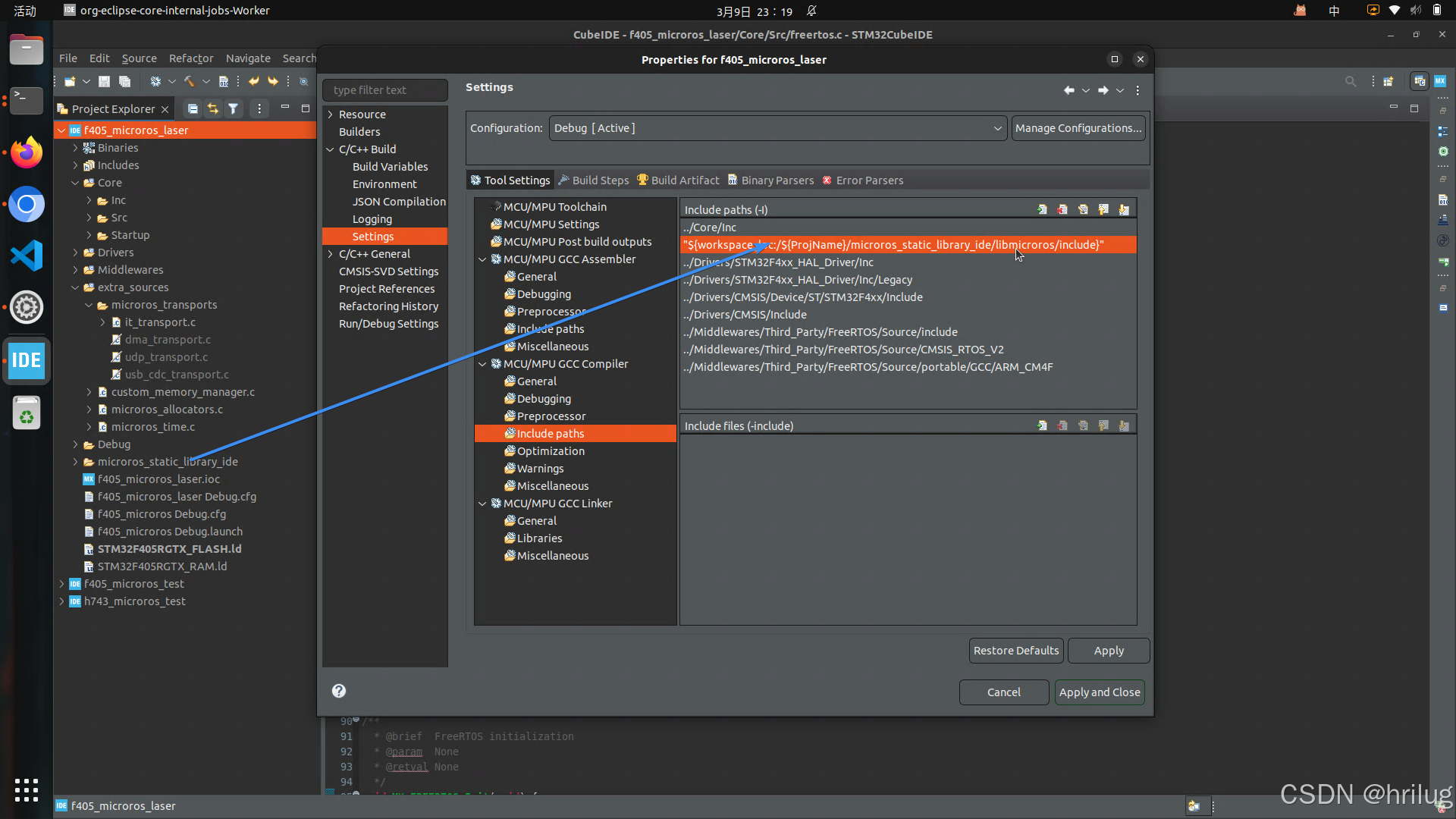Click Add icon in Include files section
The height and width of the screenshot is (819, 1456).
coord(1042,426)
